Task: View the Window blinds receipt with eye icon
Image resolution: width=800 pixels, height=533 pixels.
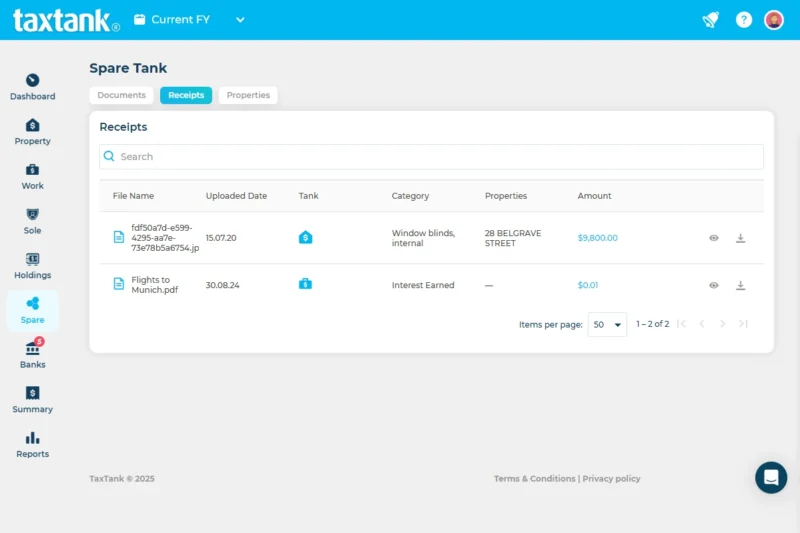Action: [714, 238]
